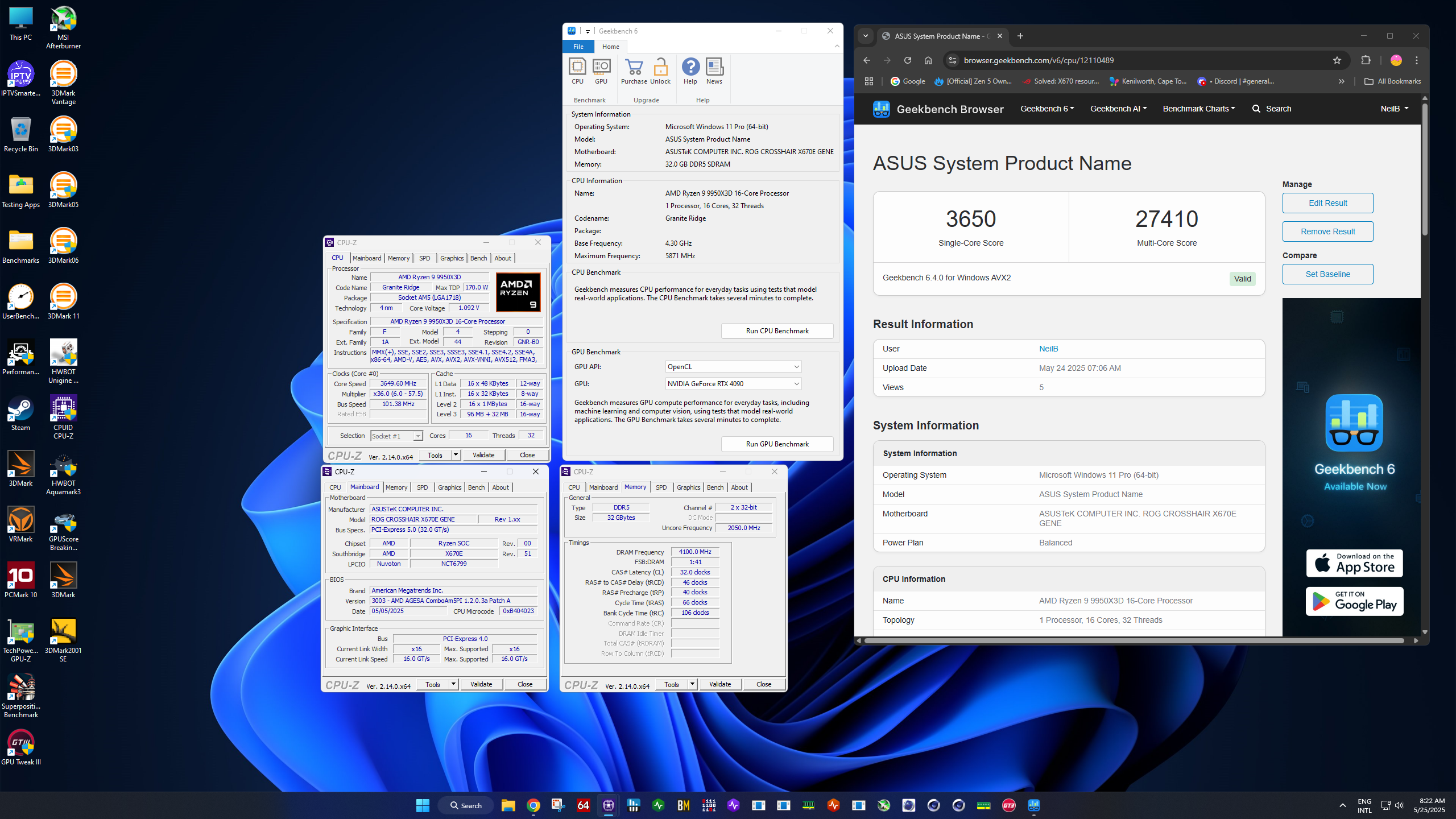Viewport: 1456px width, 819px height.
Task: Click Remove Result button
Action: coord(1327,231)
